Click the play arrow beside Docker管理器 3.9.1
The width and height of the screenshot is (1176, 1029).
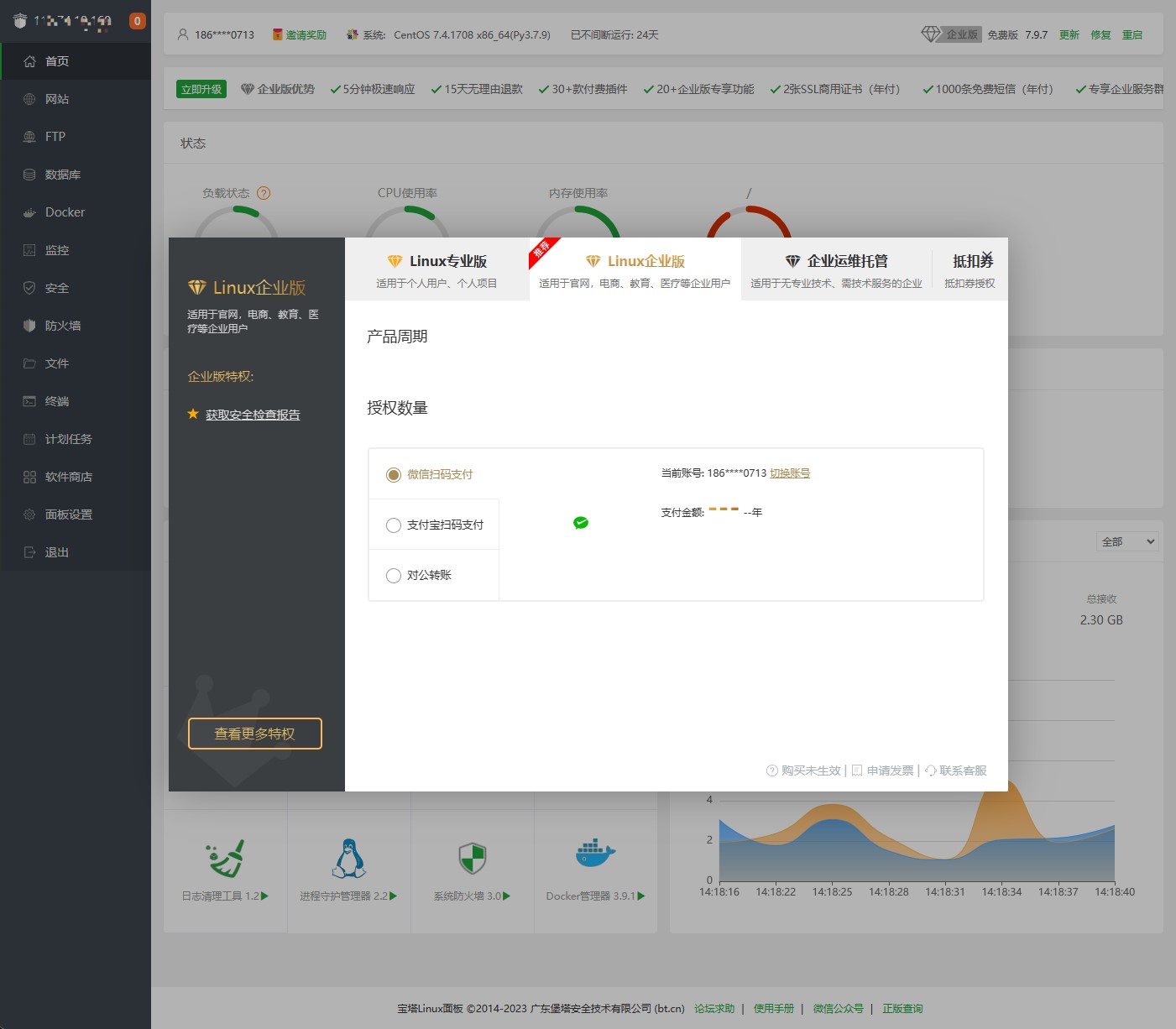click(641, 896)
